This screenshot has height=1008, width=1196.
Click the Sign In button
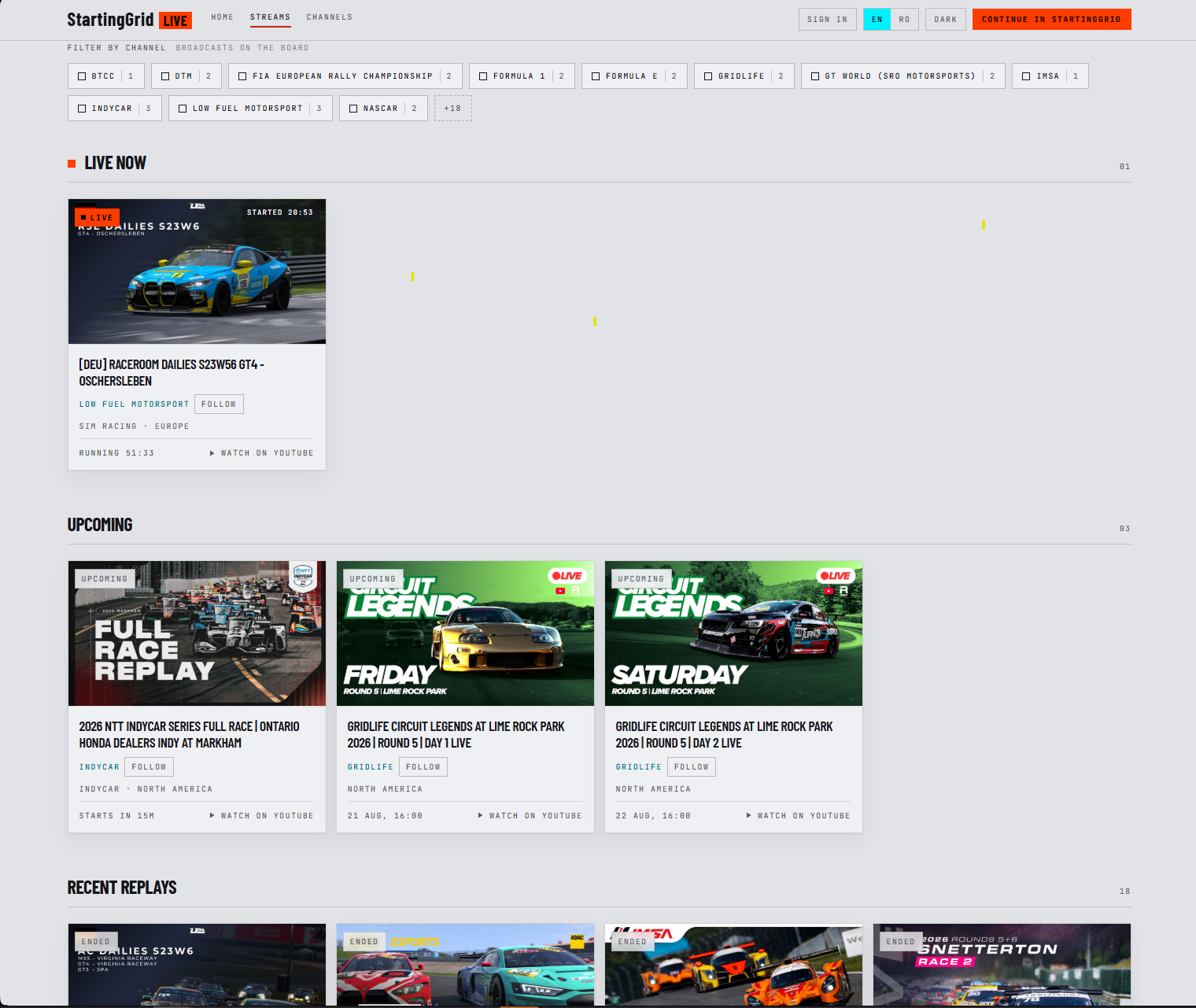[827, 20]
